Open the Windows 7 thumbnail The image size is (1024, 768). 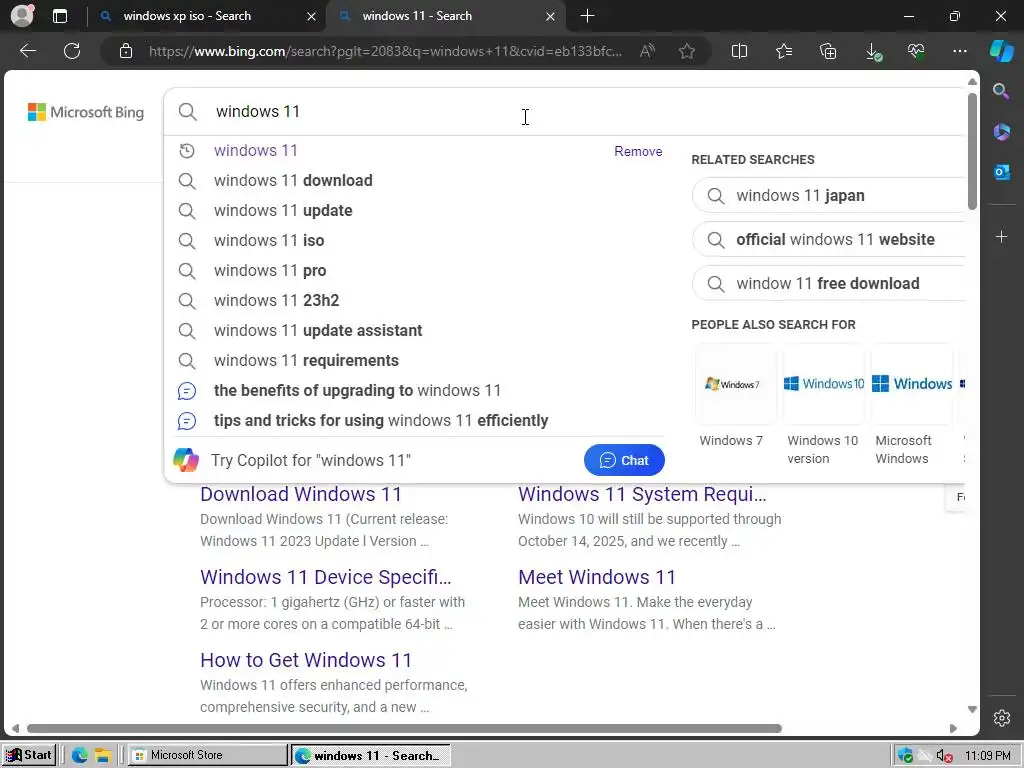tap(735, 383)
